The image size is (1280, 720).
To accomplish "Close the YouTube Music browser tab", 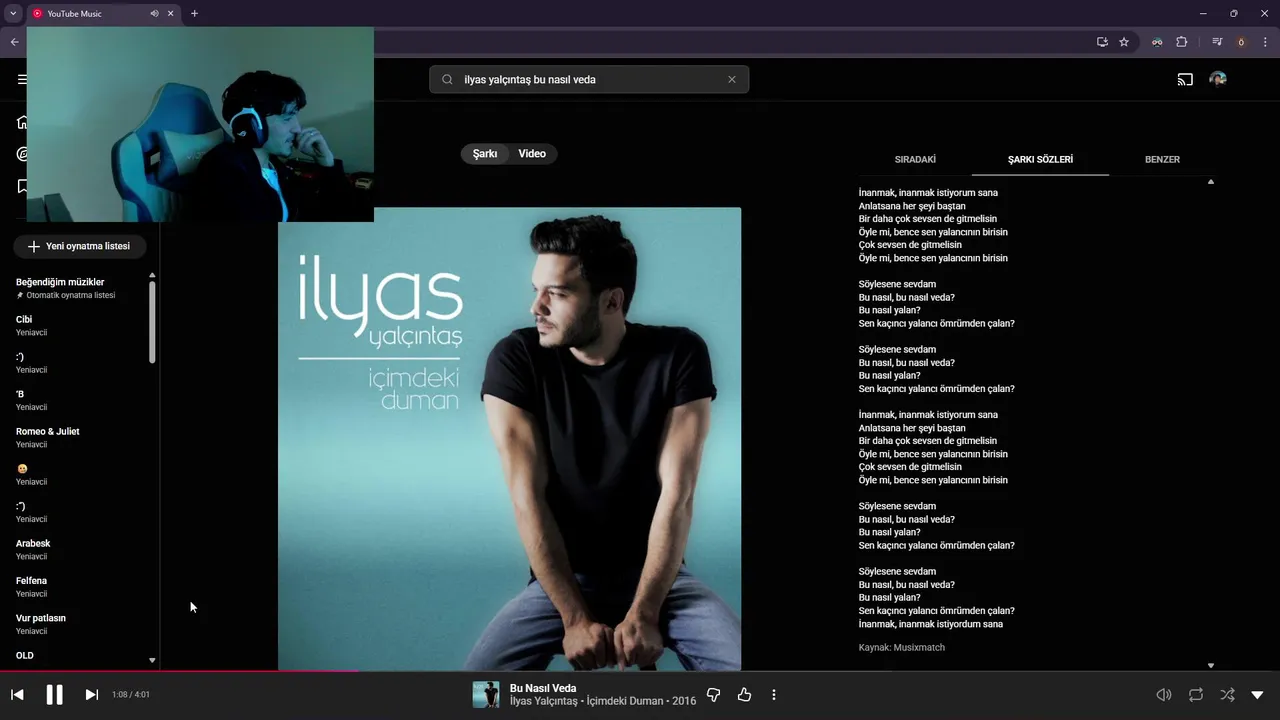I will [171, 14].
